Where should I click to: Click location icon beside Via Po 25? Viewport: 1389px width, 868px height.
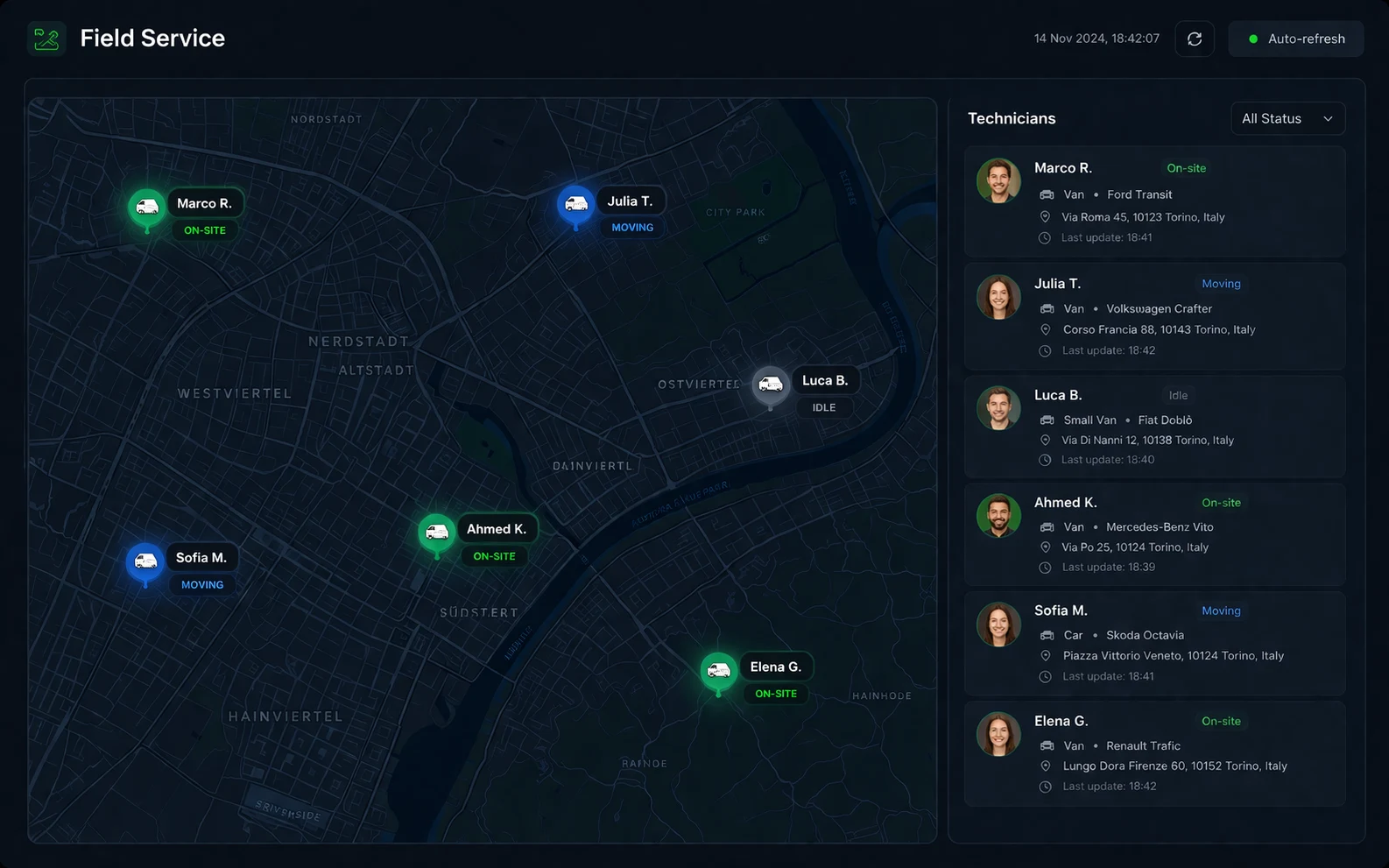[x=1045, y=547]
